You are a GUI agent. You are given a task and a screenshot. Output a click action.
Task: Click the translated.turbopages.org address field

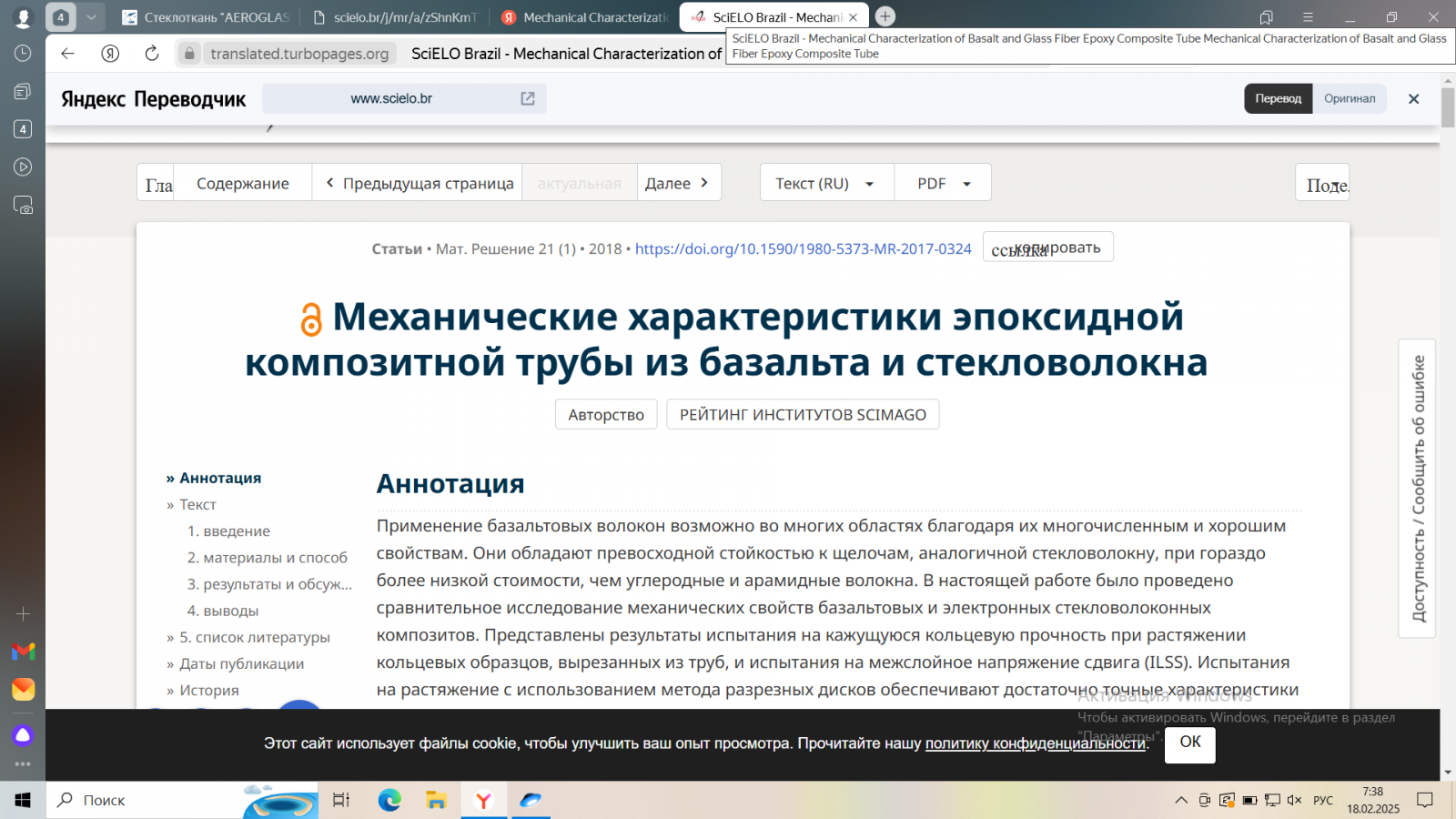299,54
